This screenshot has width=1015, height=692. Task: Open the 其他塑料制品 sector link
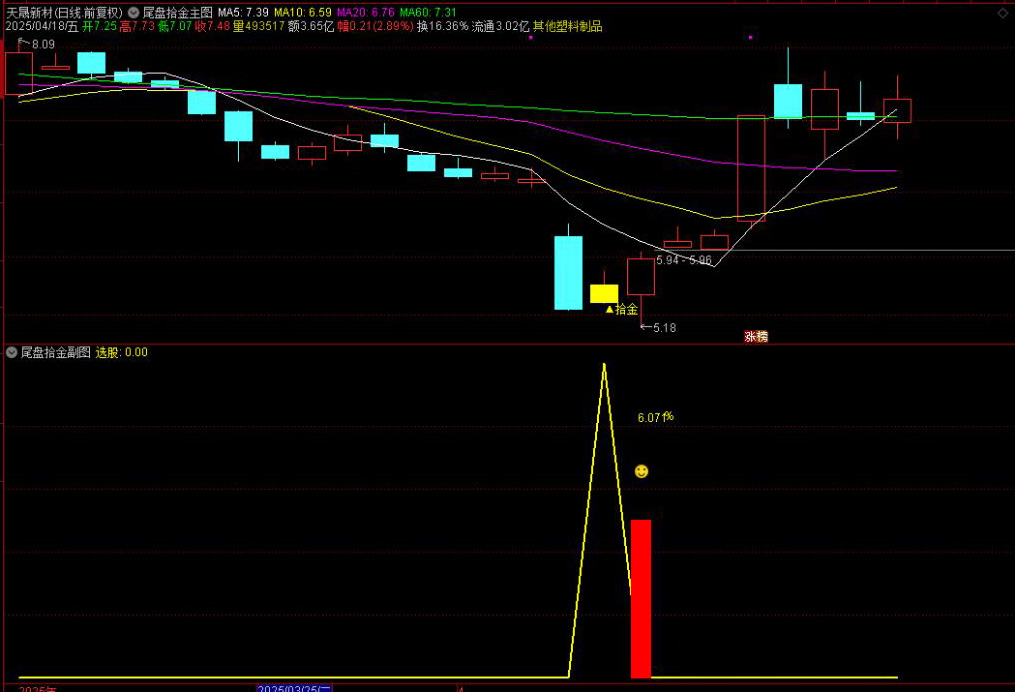[x=567, y=26]
